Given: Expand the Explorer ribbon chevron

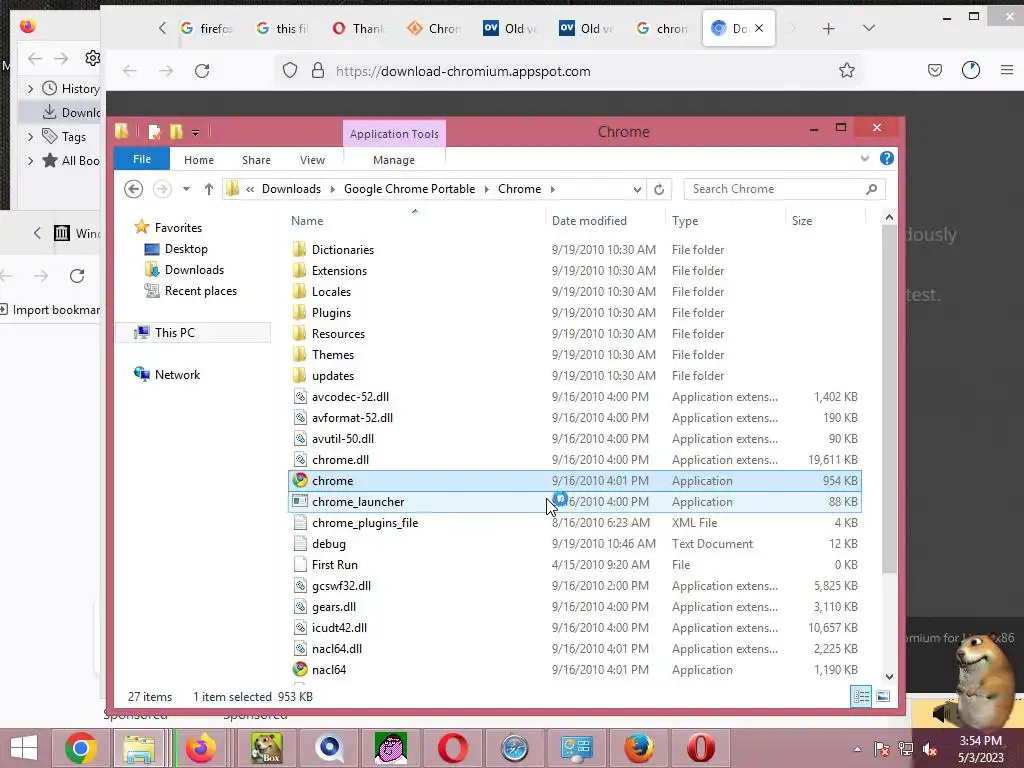Looking at the screenshot, I should (x=865, y=159).
